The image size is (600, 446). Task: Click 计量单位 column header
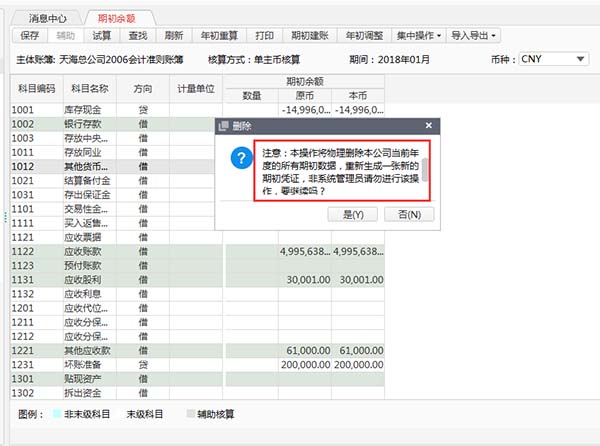(196, 89)
